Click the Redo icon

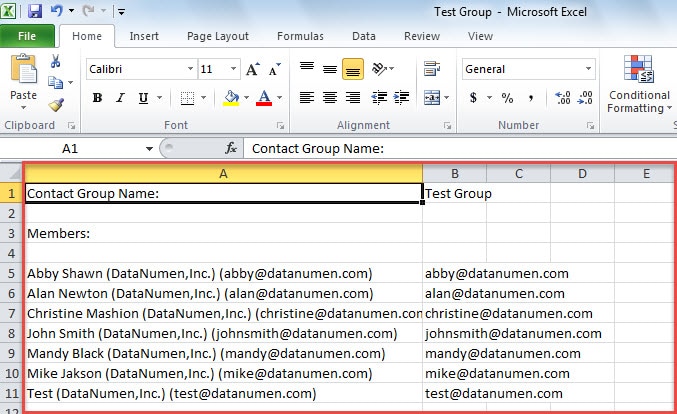(88, 11)
